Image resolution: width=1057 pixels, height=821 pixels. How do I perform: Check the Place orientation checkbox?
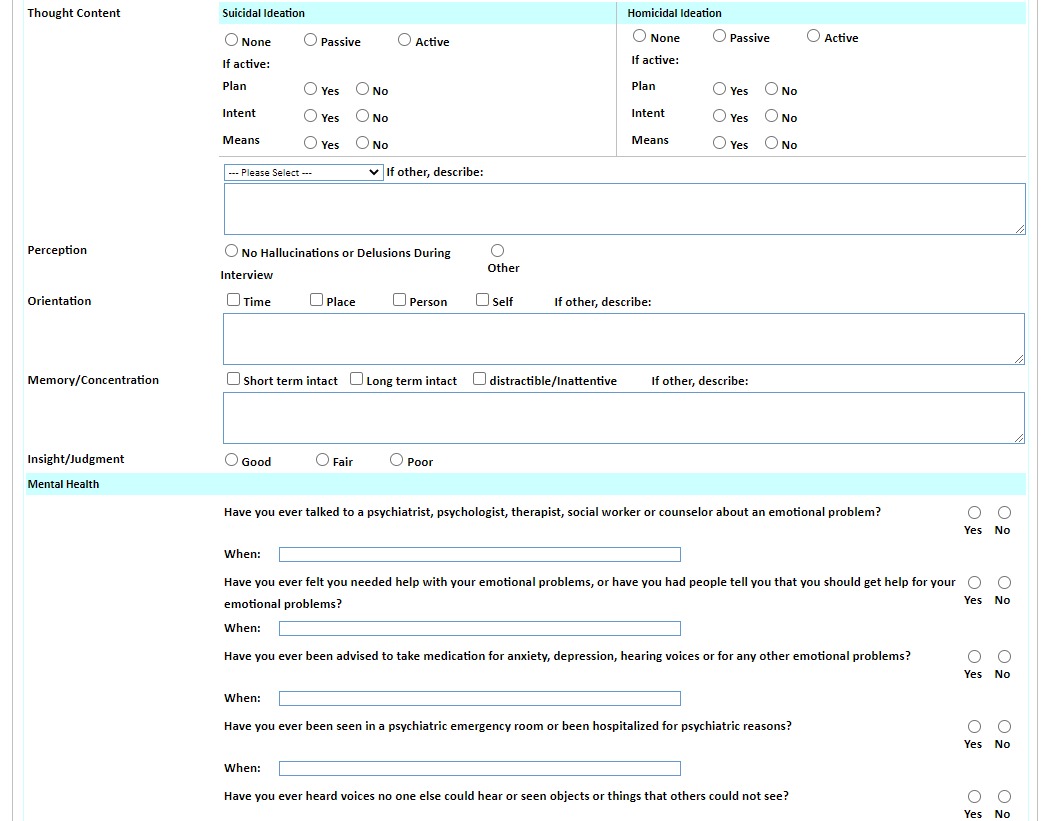click(x=317, y=300)
